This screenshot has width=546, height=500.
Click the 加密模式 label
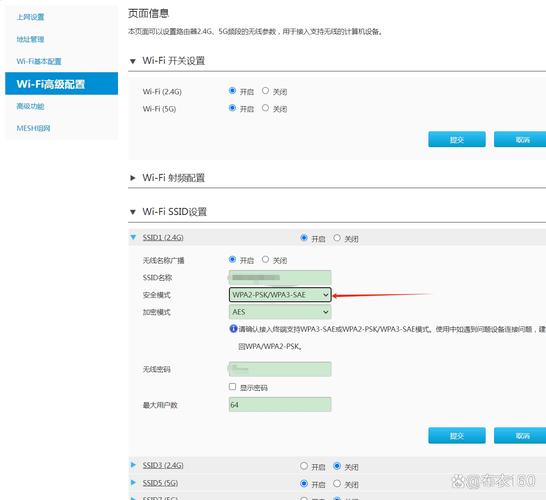pos(157,312)
